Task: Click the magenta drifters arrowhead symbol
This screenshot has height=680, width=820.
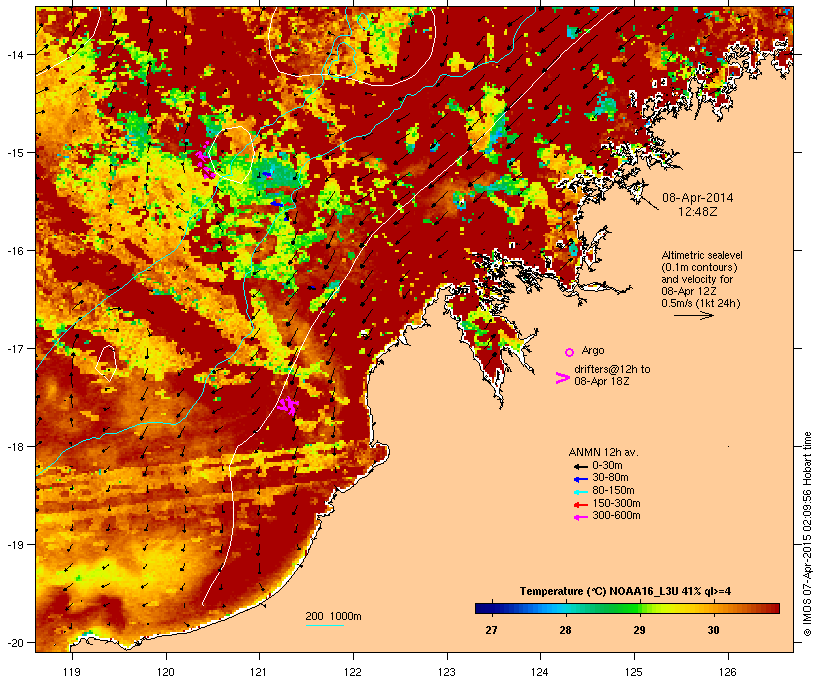Action: click(x=563, y=378)
